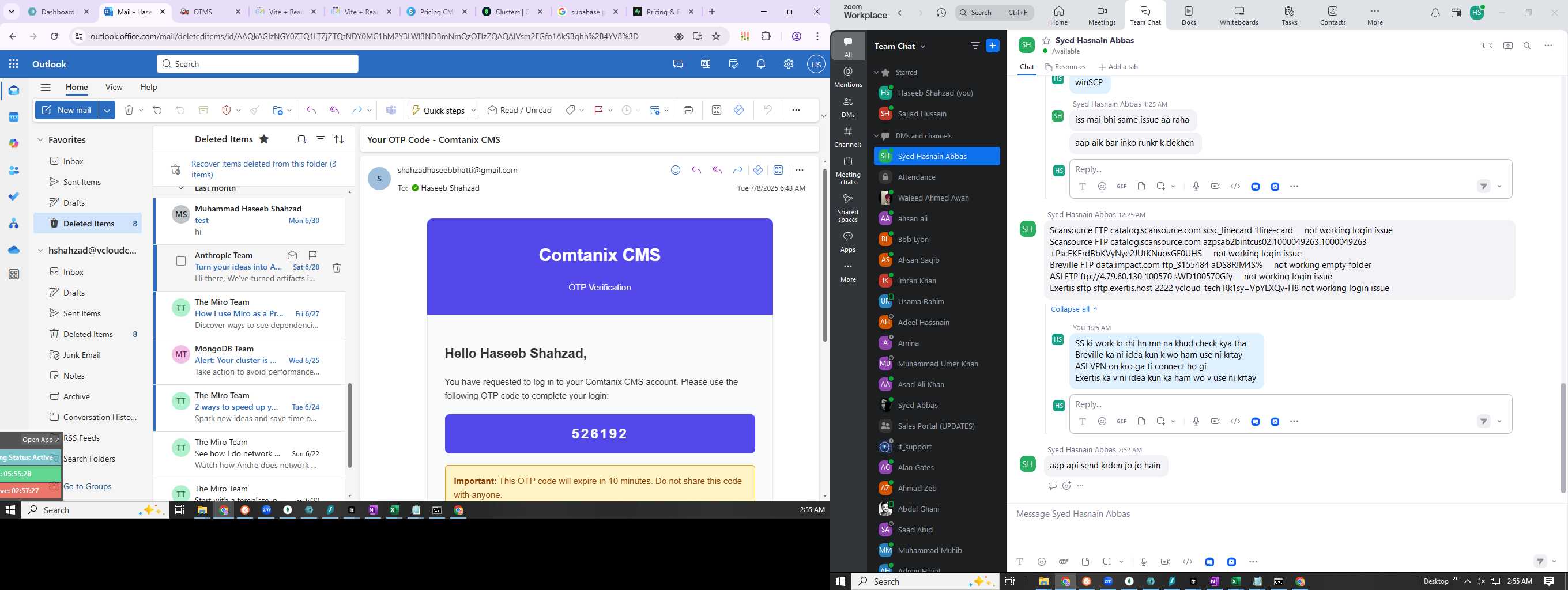Open People icon in Outlook left rail
This screenshot has width=1568, height=590.
coord(14,171)
